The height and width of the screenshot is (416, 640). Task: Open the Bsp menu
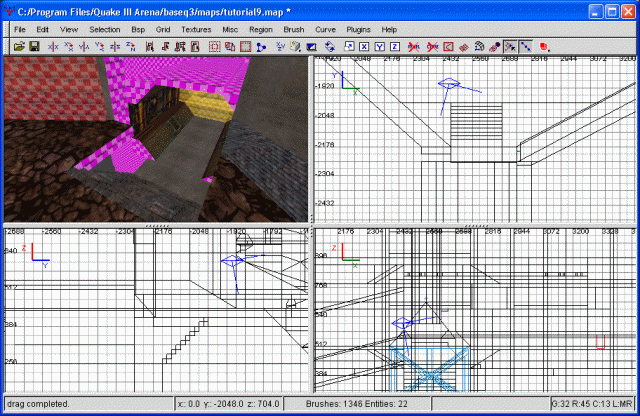coord(138,29)
